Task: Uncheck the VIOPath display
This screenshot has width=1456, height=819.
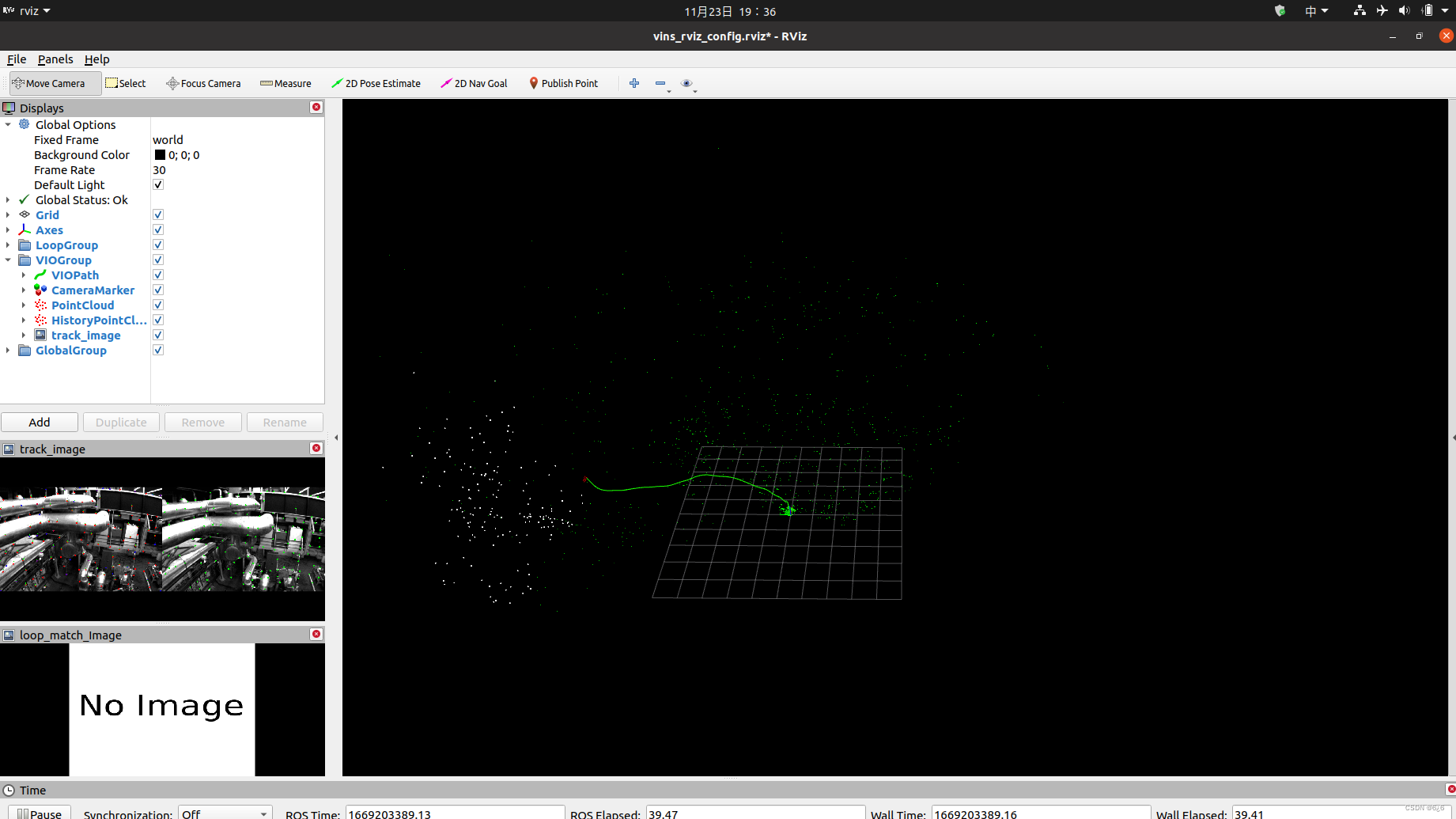Action: pyautogui.click(x=158, y=275)
